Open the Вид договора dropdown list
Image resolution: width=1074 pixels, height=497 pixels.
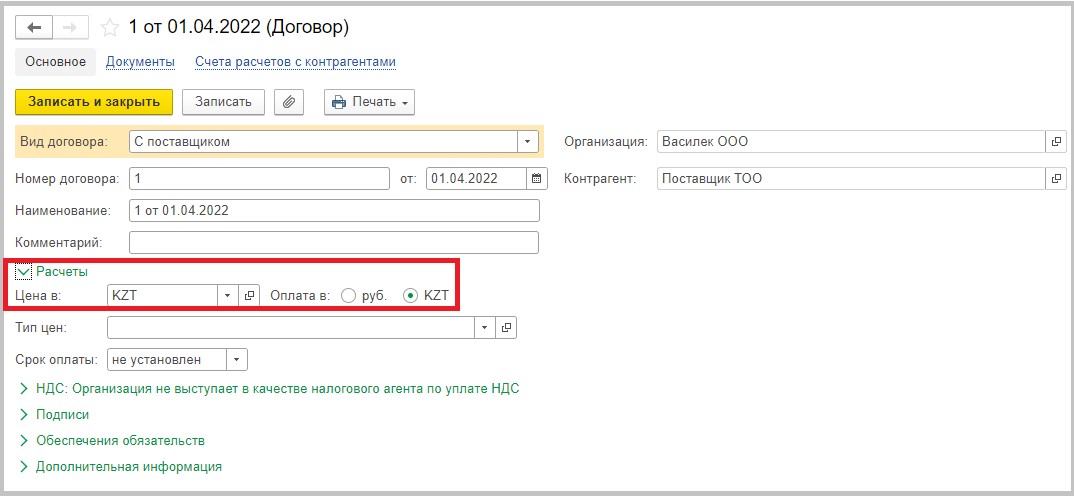(x=527, y=142)
